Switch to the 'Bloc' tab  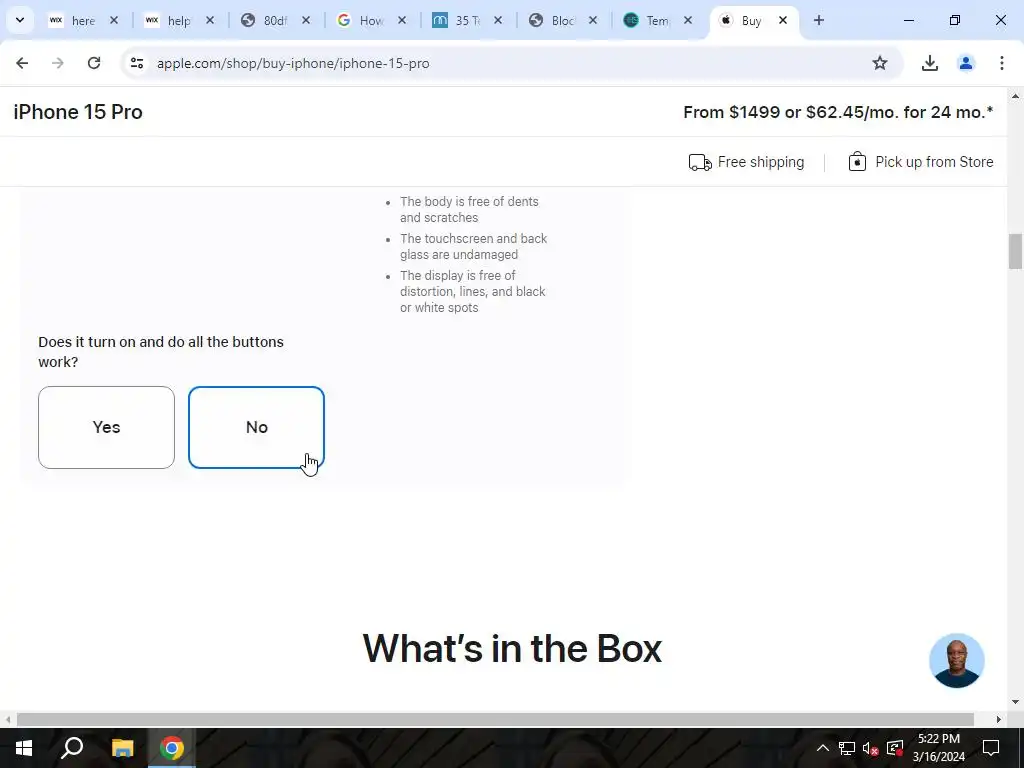click(552, 20)
